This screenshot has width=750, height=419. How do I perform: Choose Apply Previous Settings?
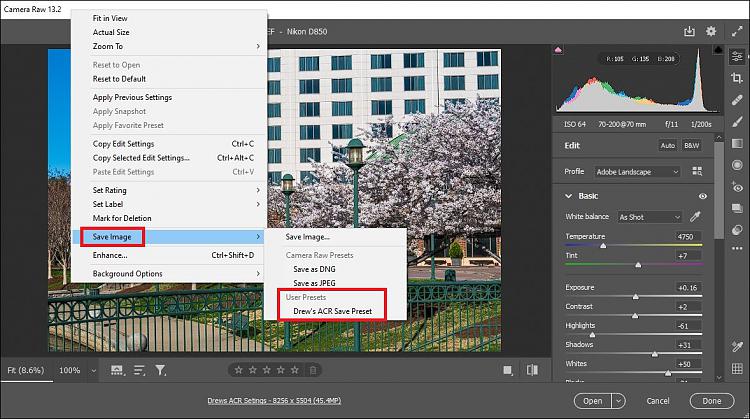[169, 98]
